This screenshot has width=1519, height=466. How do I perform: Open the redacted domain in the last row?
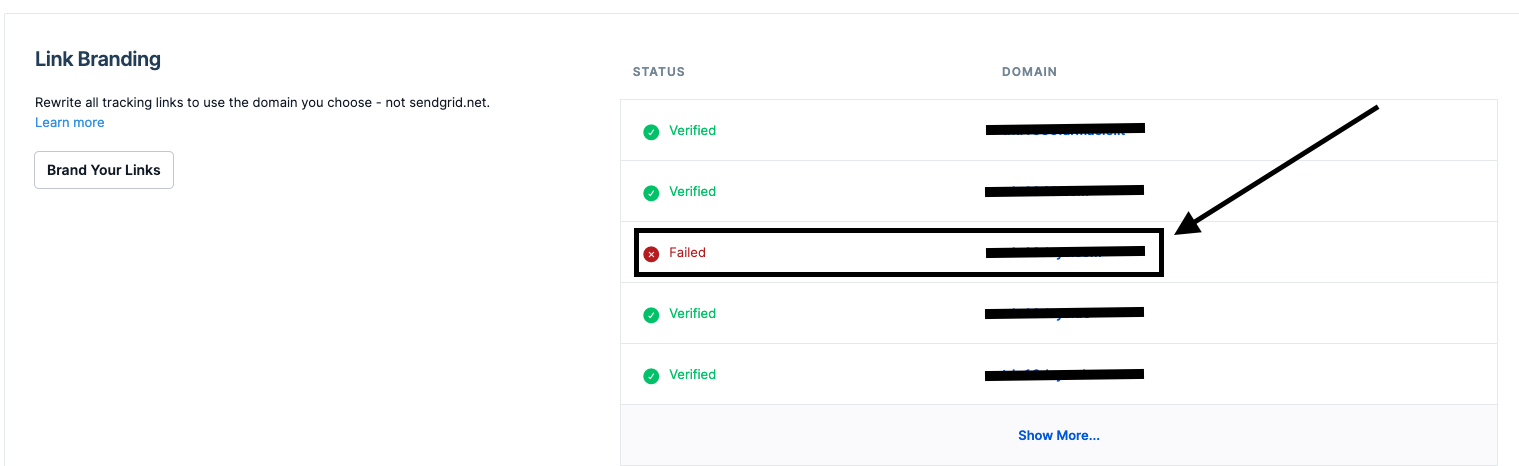1065,375
